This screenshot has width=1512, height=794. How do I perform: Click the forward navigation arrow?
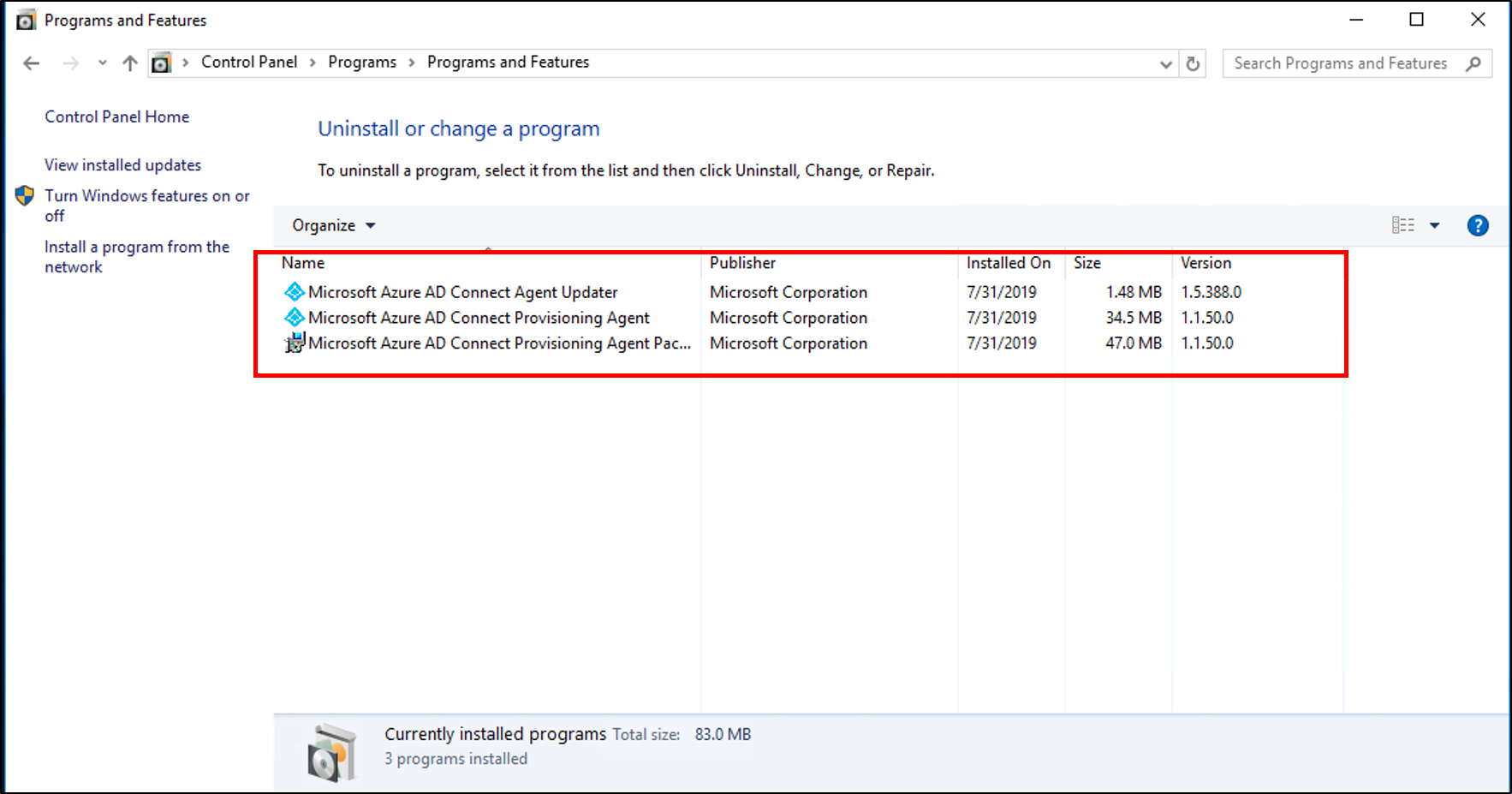[x=71, y=63]
